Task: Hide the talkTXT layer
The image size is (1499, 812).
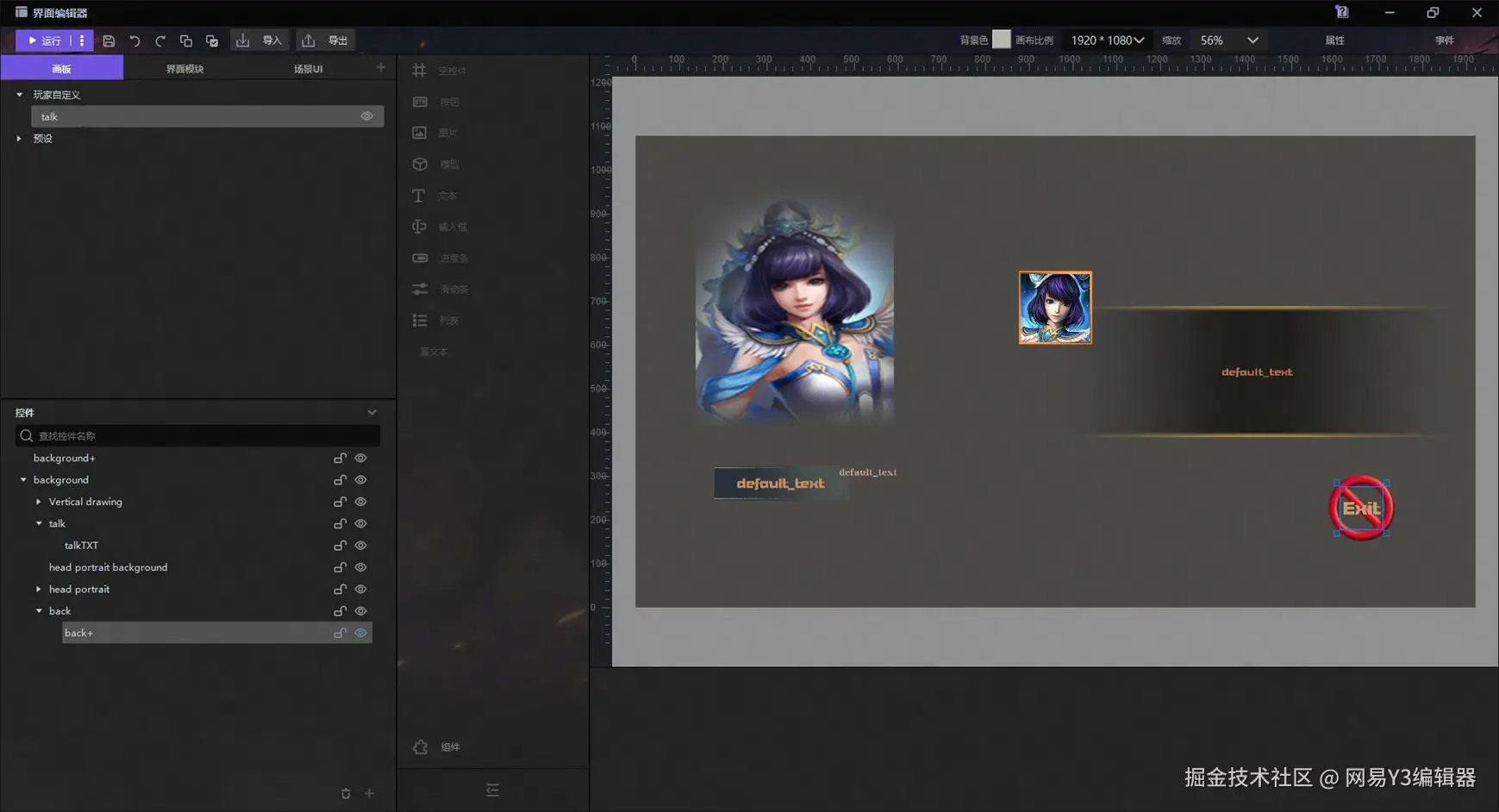Action: tap(361, 546)
